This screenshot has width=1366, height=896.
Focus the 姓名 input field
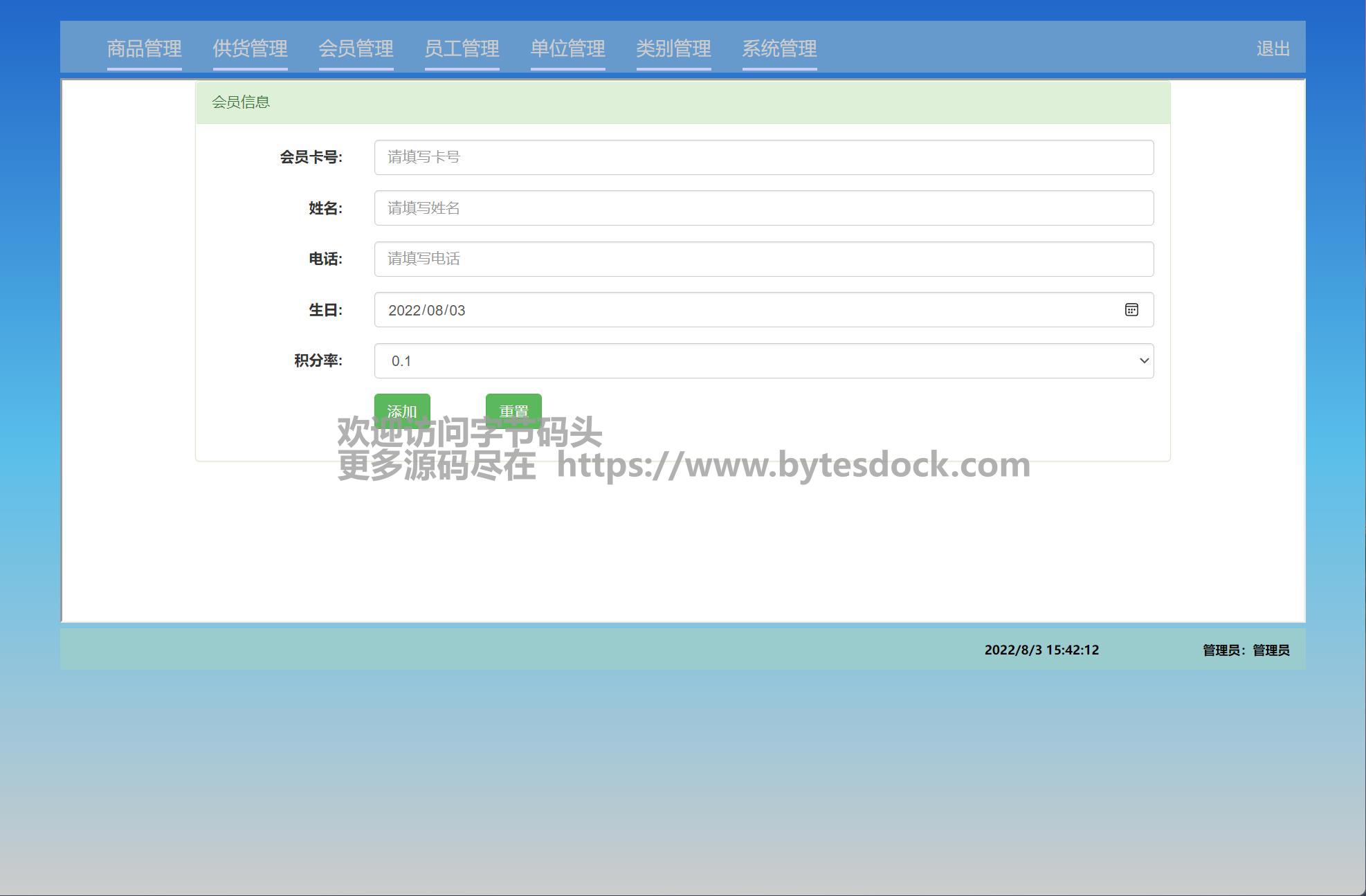763,208
